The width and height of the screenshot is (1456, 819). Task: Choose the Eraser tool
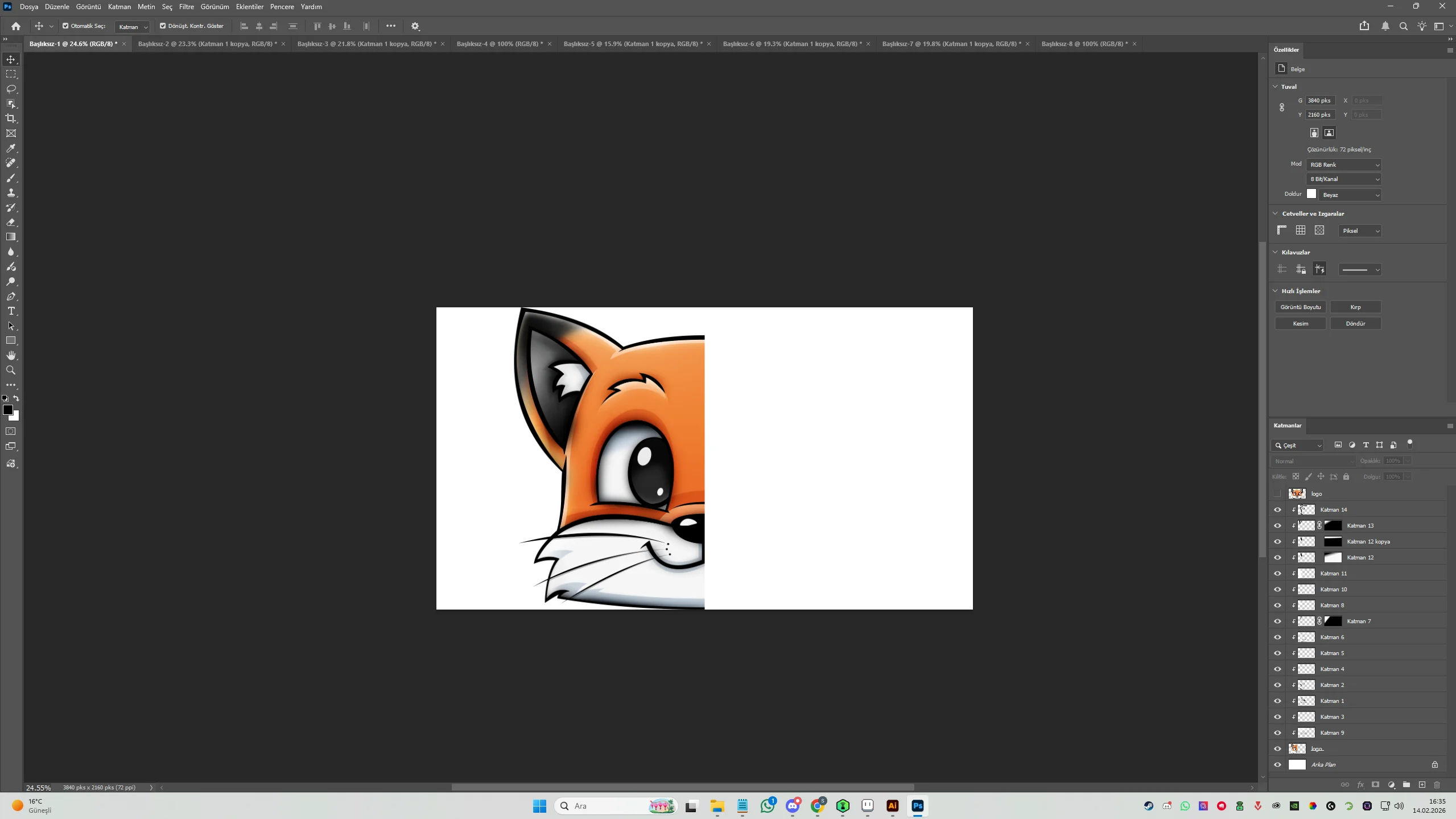click(11, 223)
